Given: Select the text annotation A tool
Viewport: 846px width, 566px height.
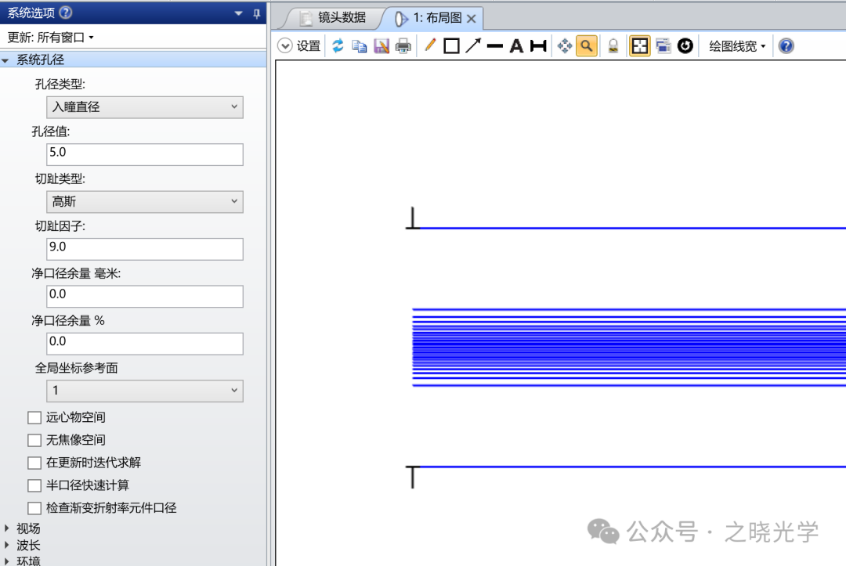Looking at the screenshot, I should [x=516, y=46].
